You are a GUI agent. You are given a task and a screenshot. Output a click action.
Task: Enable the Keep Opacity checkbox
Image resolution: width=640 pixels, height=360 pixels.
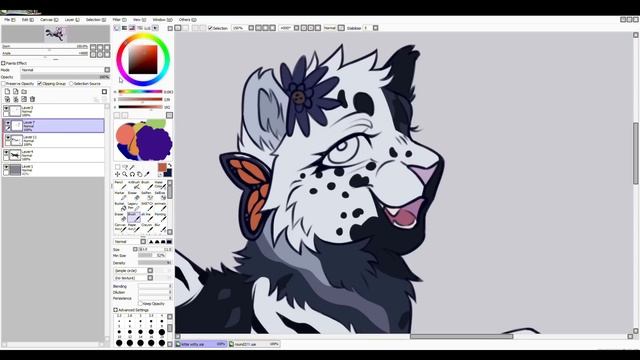(140, 304)
